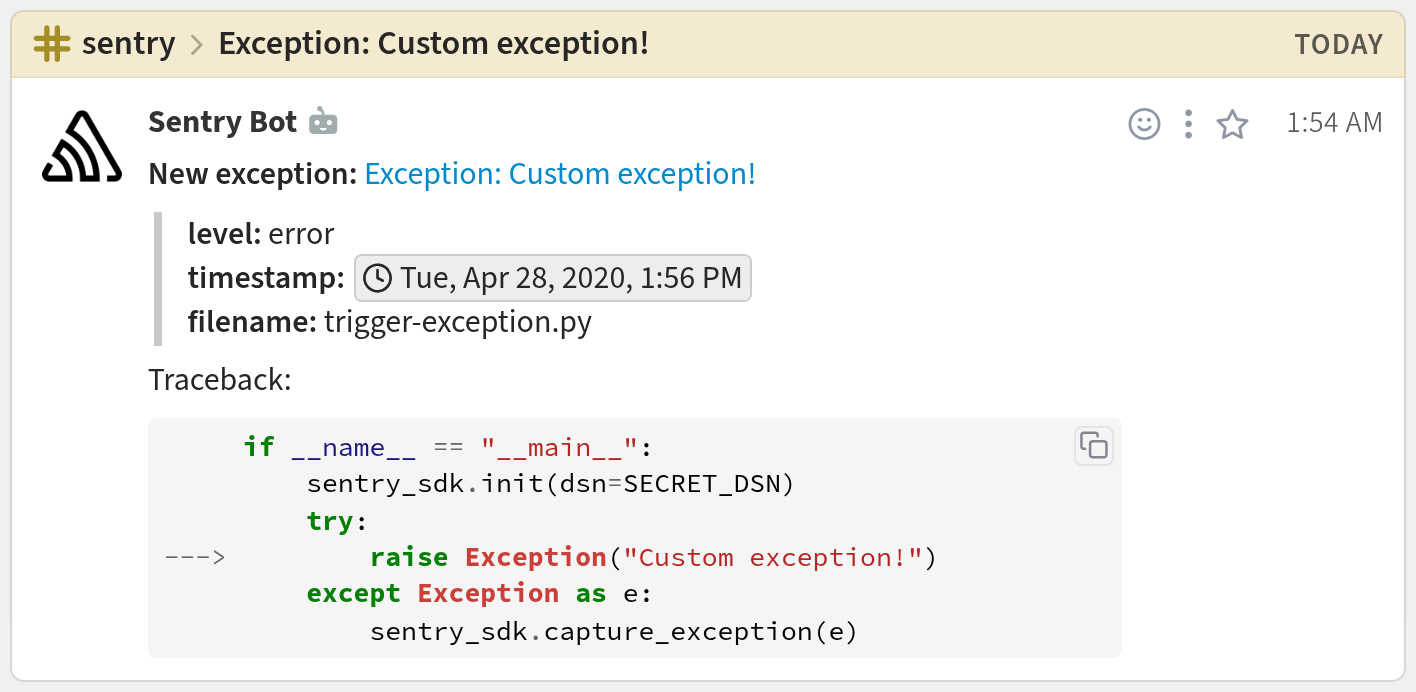Click the hash icon beside the sentry stream
1416x692 pixels.
[x=52, y=44]
